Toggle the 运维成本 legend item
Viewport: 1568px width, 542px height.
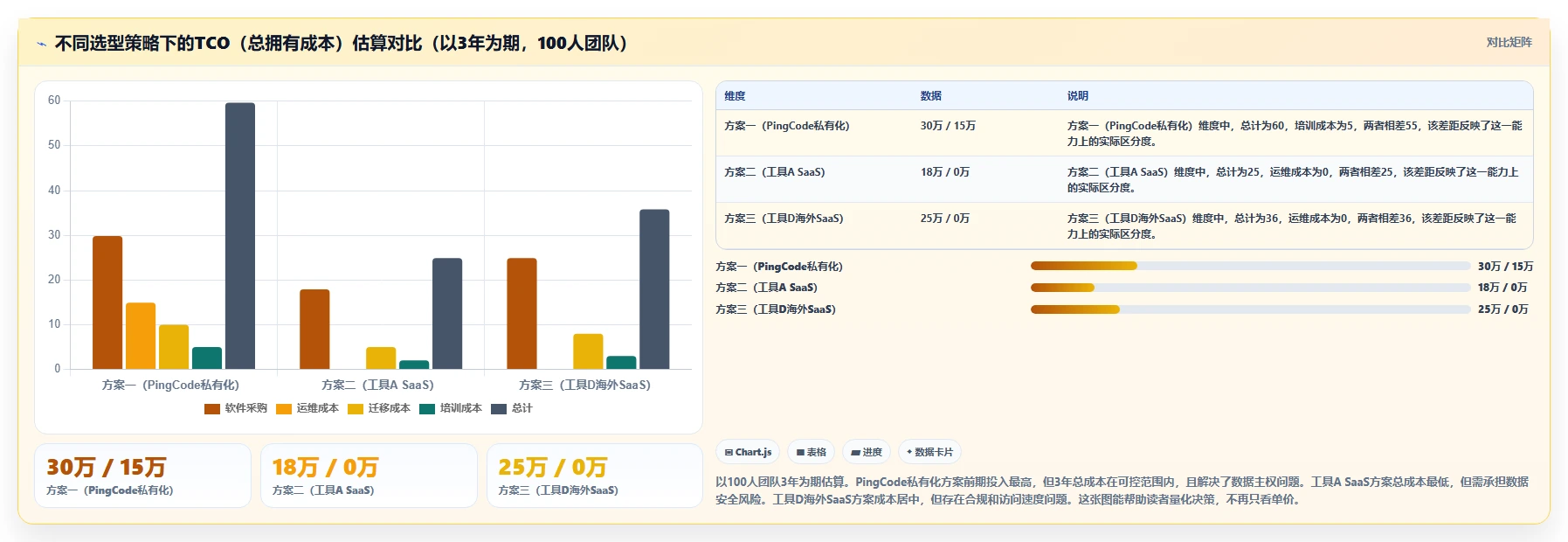pyautogui.click(x=307, y=408)
